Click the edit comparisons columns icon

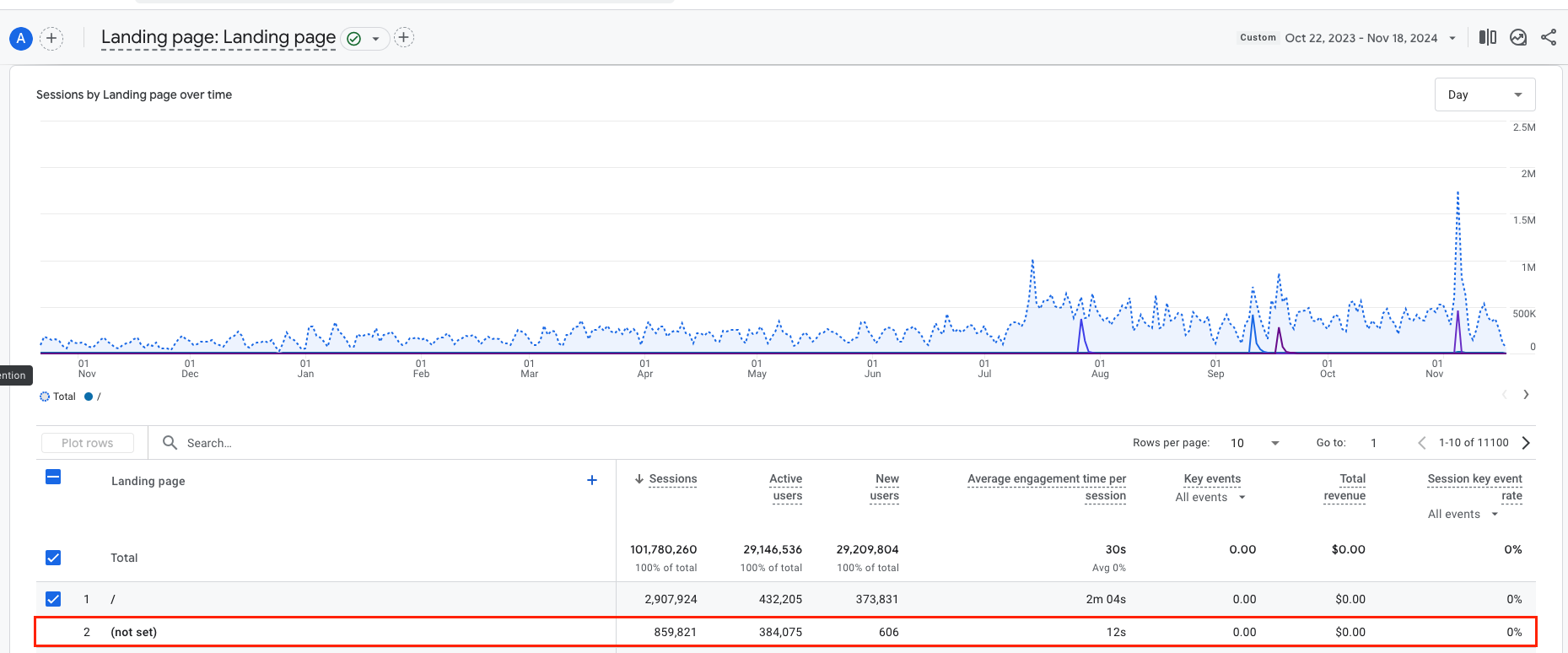1488,37
